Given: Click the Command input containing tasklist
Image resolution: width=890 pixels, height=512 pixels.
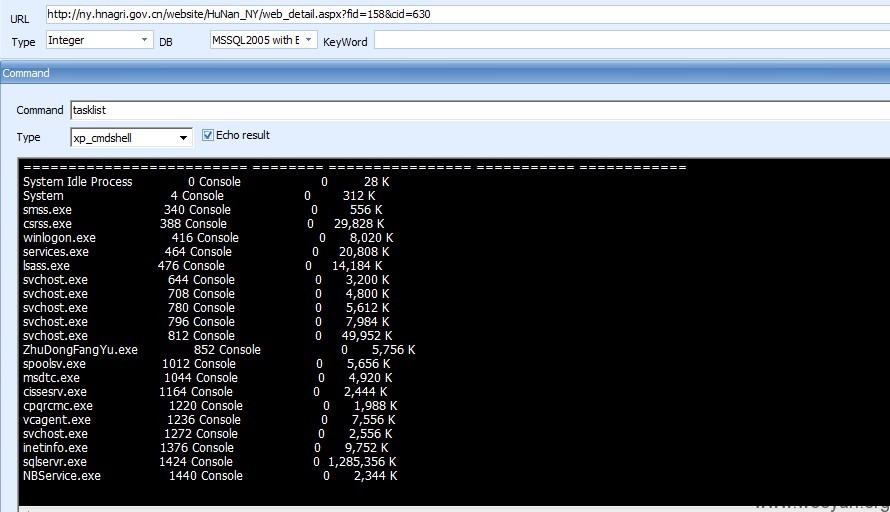Looking at the screenshot, I should coord(480,110).
